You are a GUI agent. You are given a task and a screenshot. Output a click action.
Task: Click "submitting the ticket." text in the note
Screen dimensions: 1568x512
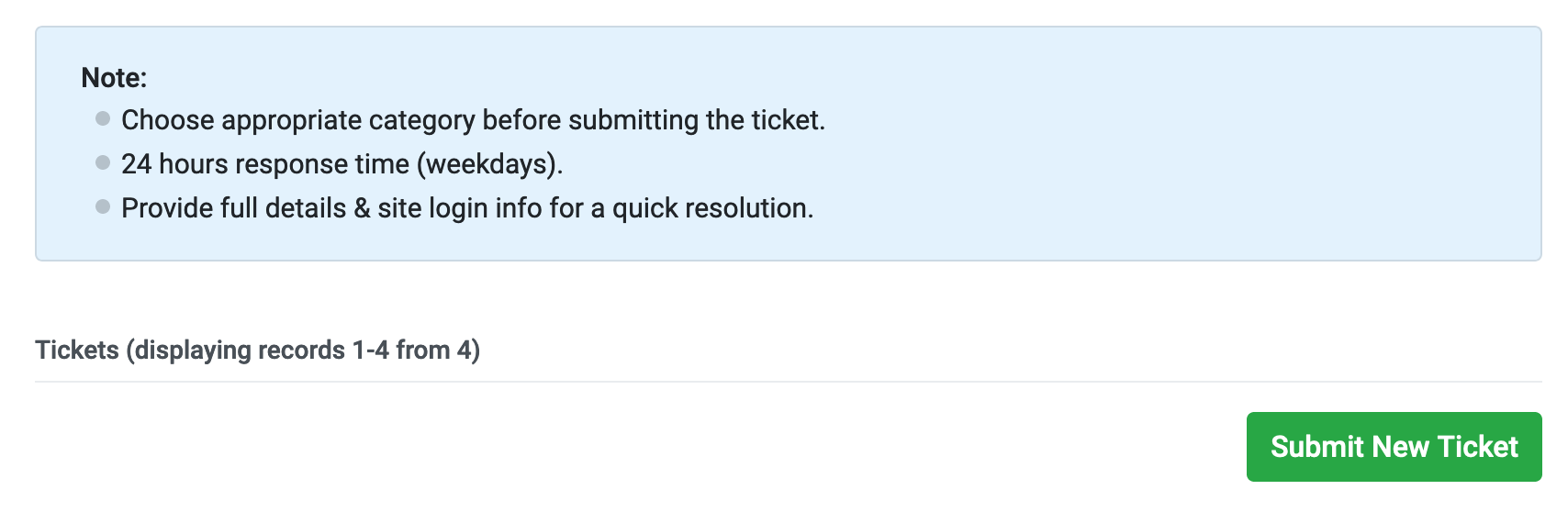click(696, 120)
